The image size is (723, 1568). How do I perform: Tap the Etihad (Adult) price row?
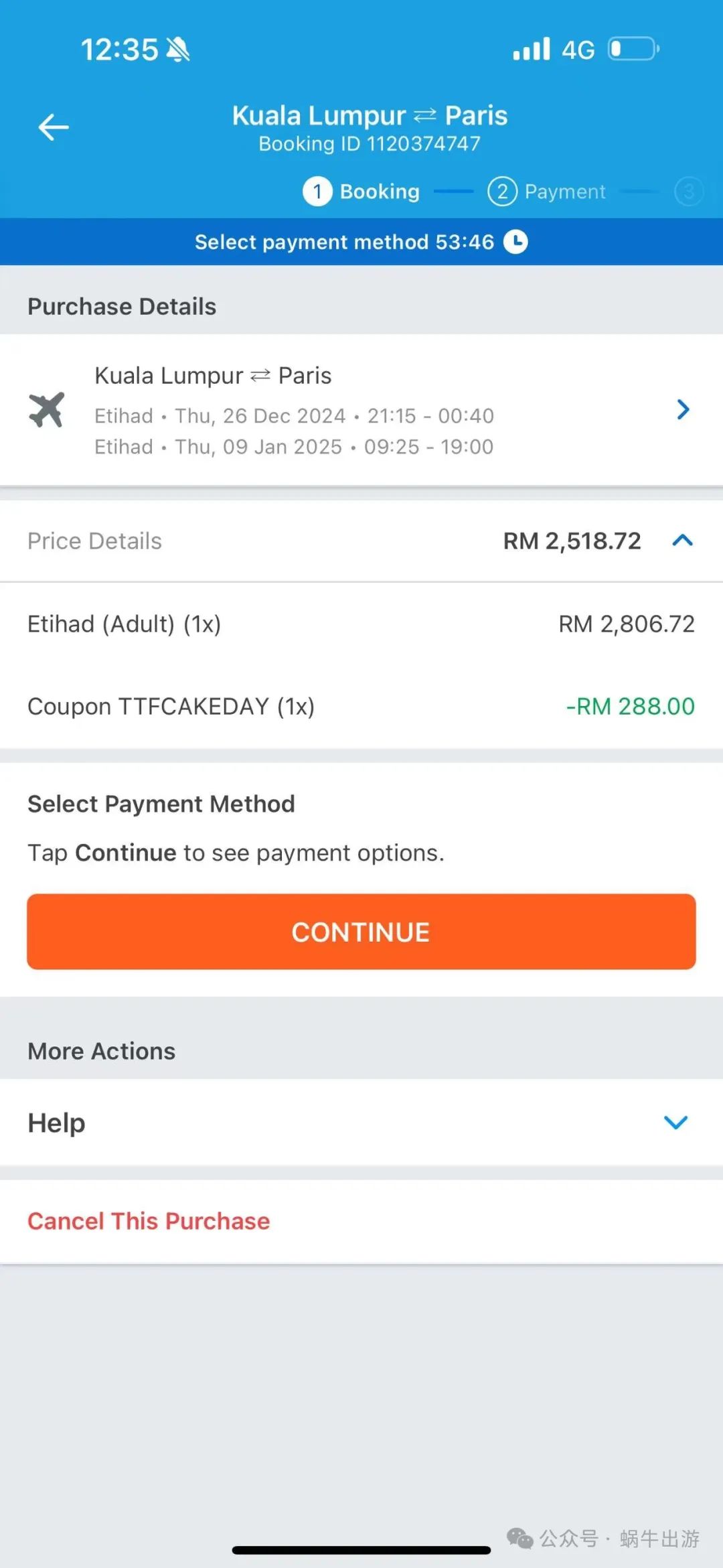[x=361, y=624]
